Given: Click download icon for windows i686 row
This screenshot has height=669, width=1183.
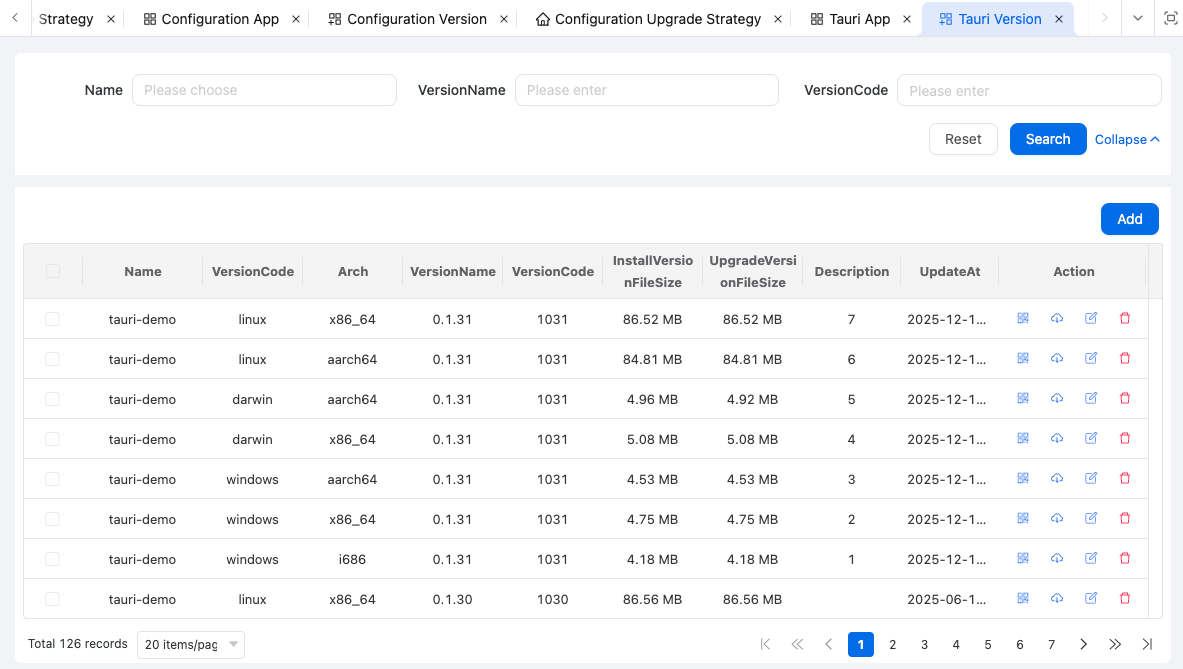Looking at the screenshot, I should (1057, 558).
